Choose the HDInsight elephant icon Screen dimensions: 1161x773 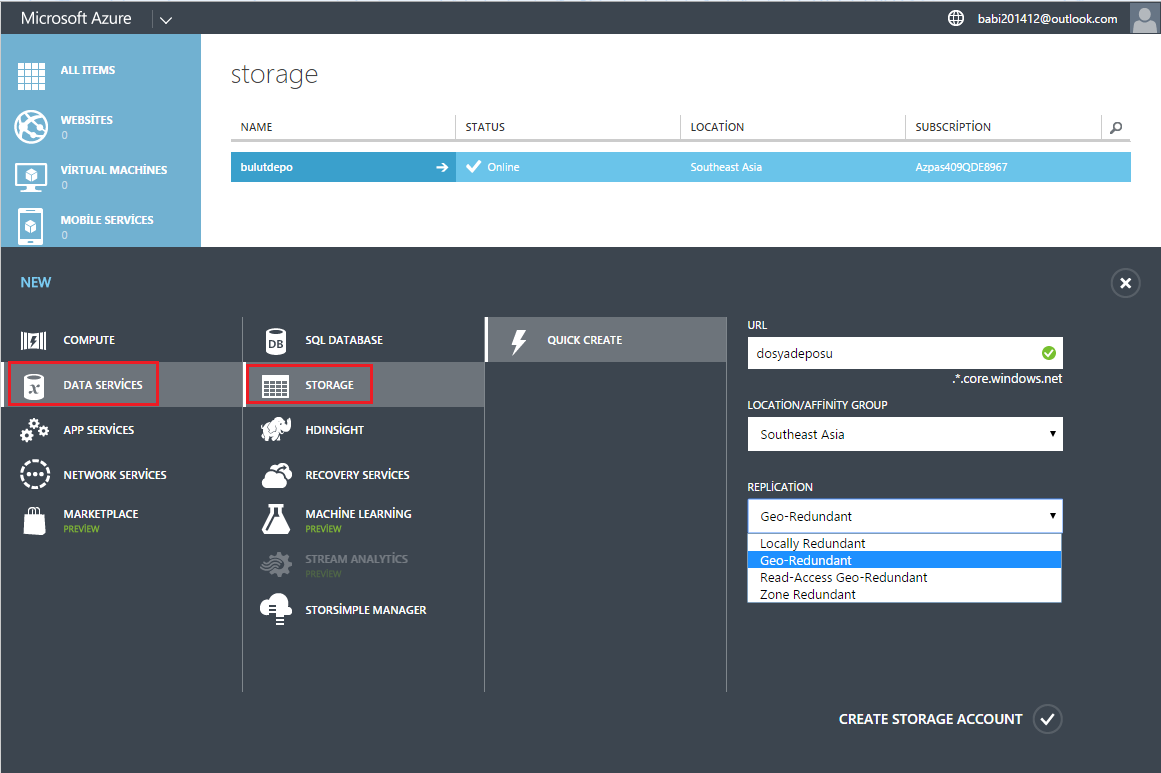[x=275, y=429]
